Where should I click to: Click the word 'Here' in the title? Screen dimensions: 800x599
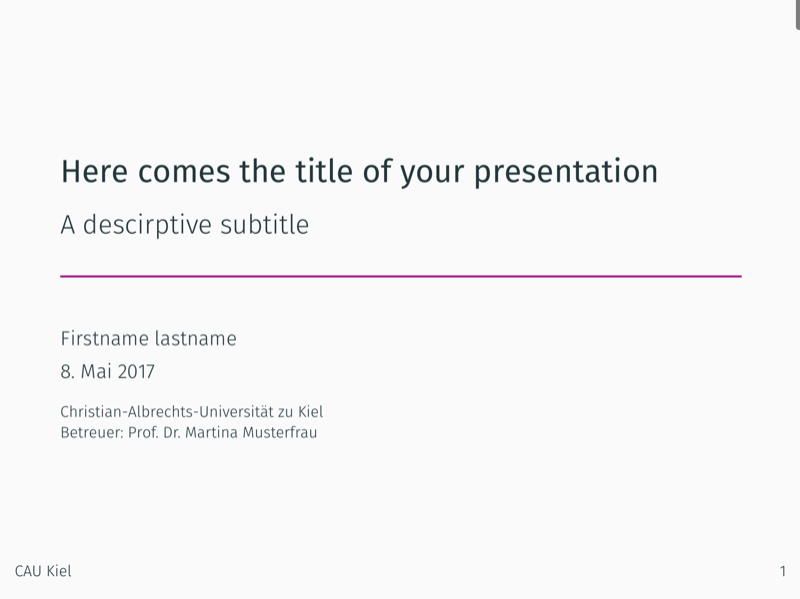pyautogui.click(x=94, y=171)
